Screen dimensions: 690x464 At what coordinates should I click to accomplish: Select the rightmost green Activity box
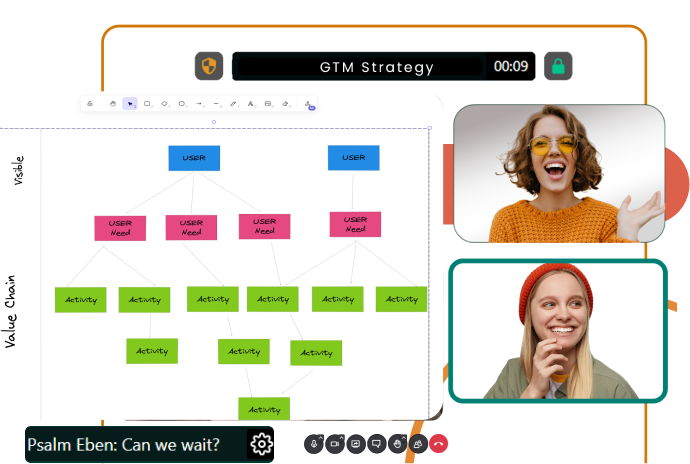click(x=401, y=299)
